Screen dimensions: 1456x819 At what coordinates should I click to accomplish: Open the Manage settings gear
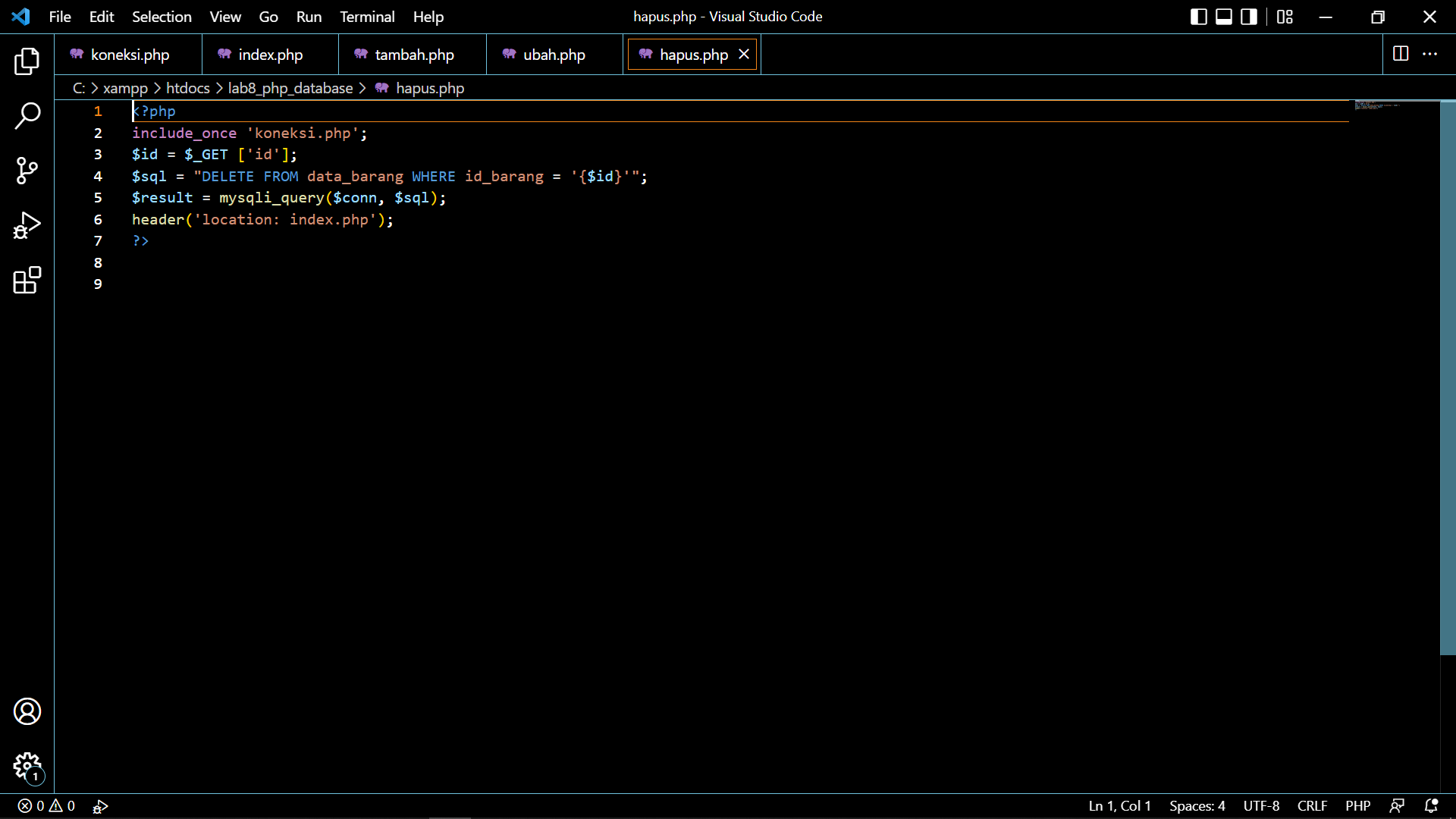[x=27, y=767]
